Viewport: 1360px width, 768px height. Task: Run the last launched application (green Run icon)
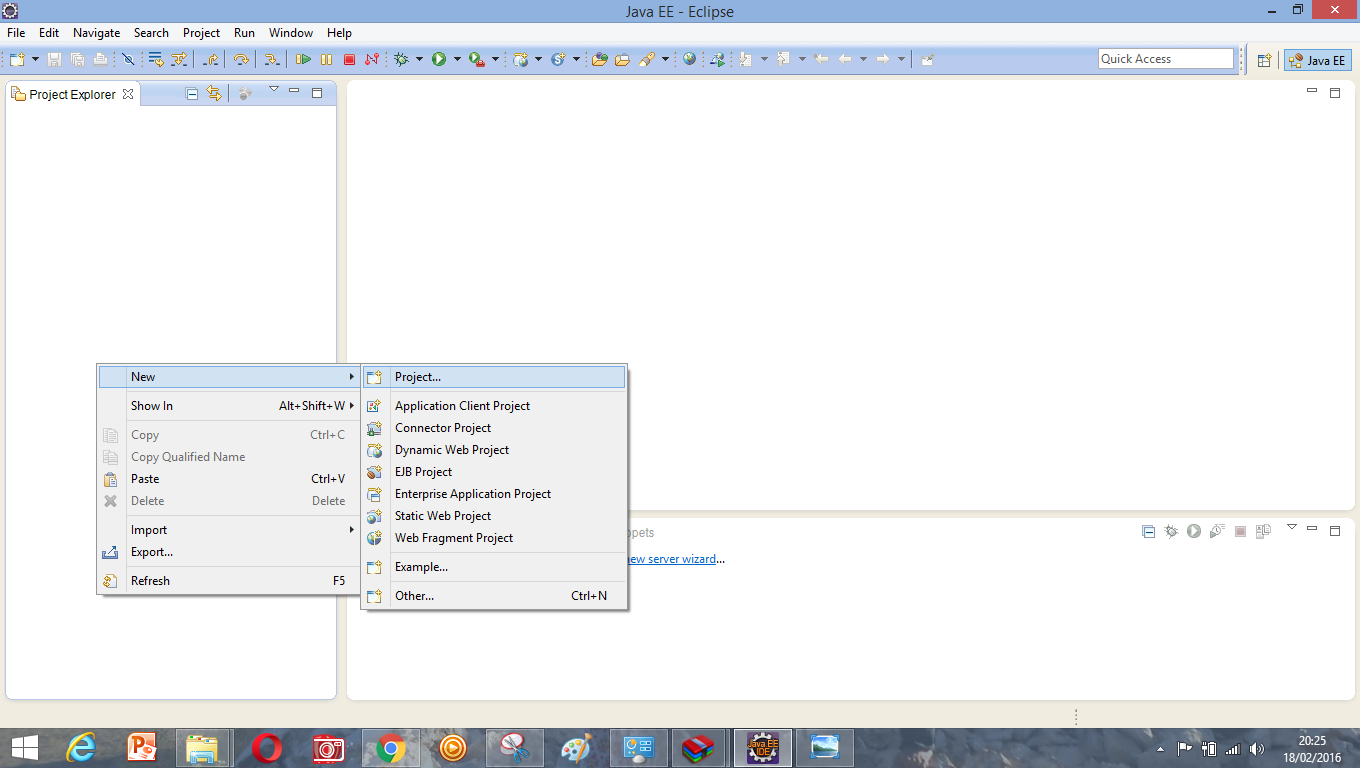point(442,58)
